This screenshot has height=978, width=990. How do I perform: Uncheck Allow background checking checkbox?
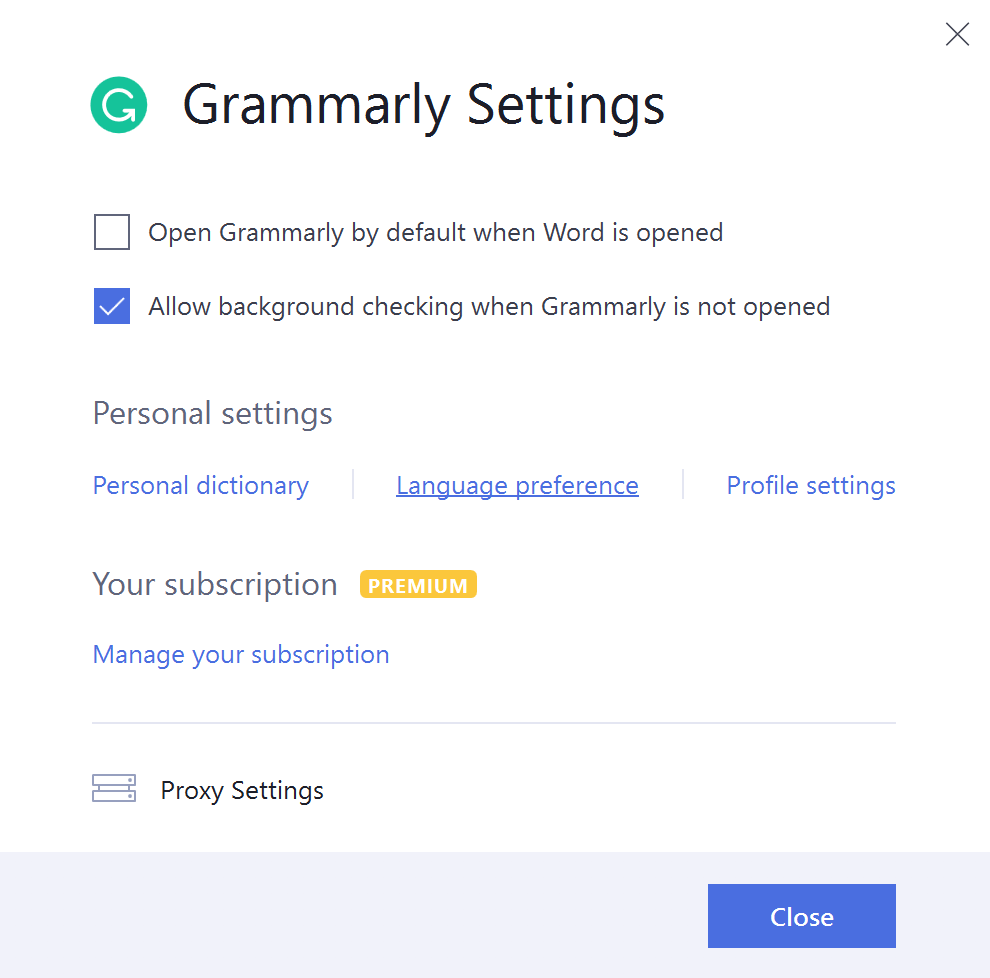(x=112, y=306)
